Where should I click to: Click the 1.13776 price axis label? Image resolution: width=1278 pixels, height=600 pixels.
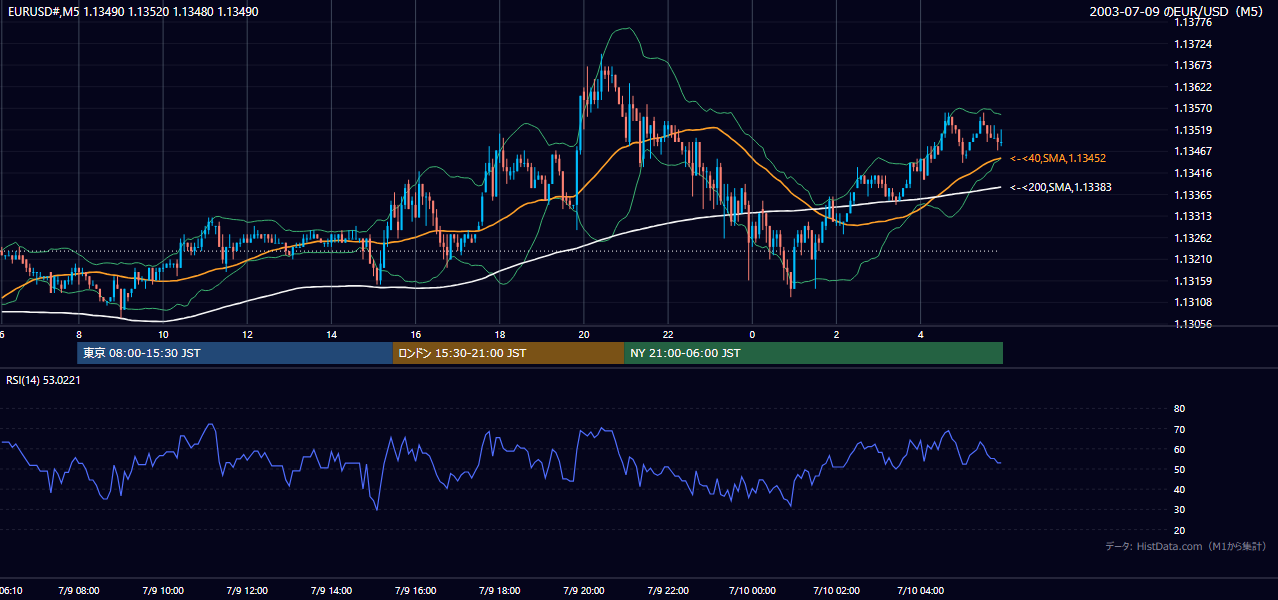click(1193, 23)
